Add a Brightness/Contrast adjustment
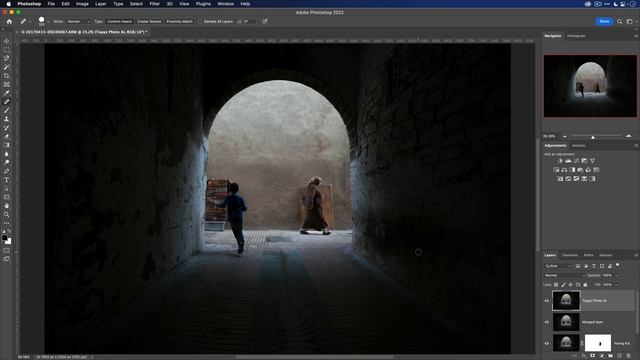This screenshot has height=360, width=640. [x=560, y=161]
